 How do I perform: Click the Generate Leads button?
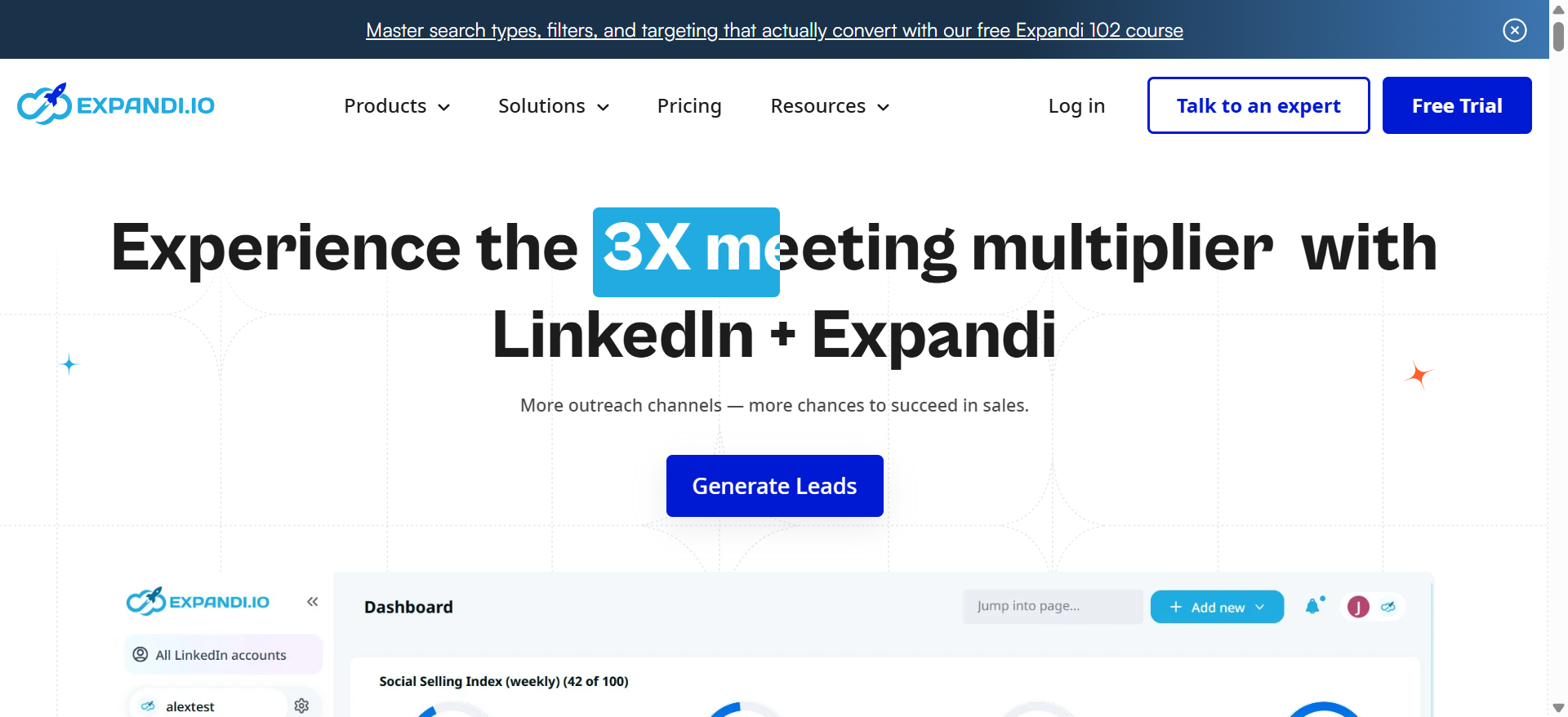(774, 486)
